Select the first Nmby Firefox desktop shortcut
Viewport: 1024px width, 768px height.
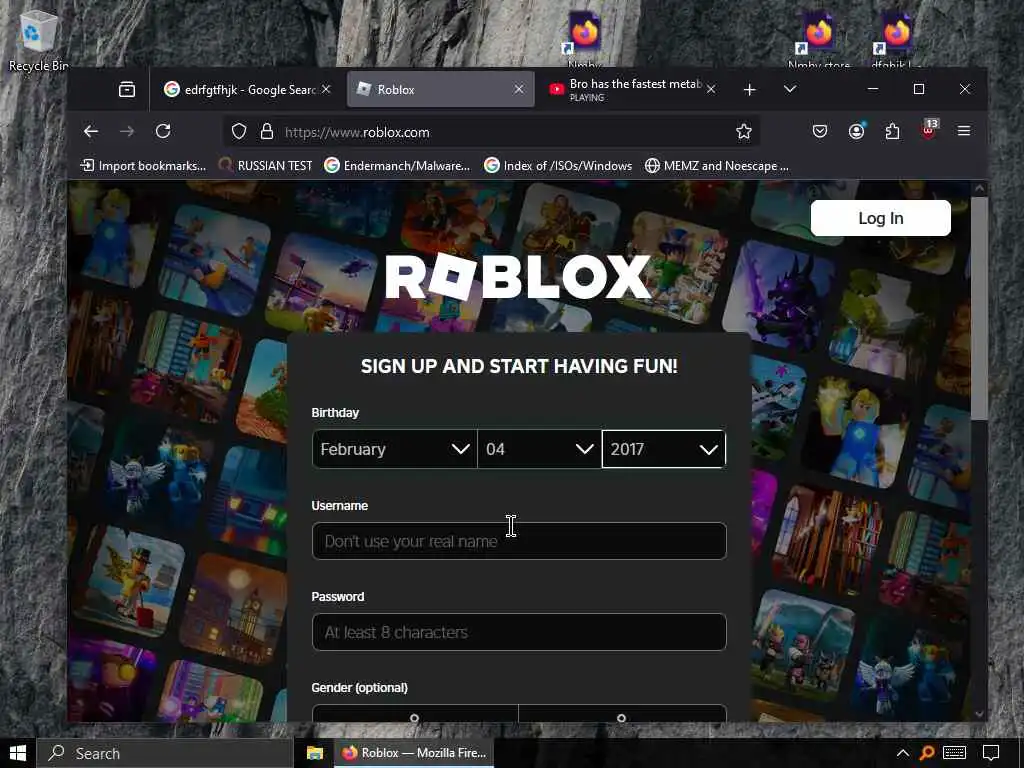(584, 41)
